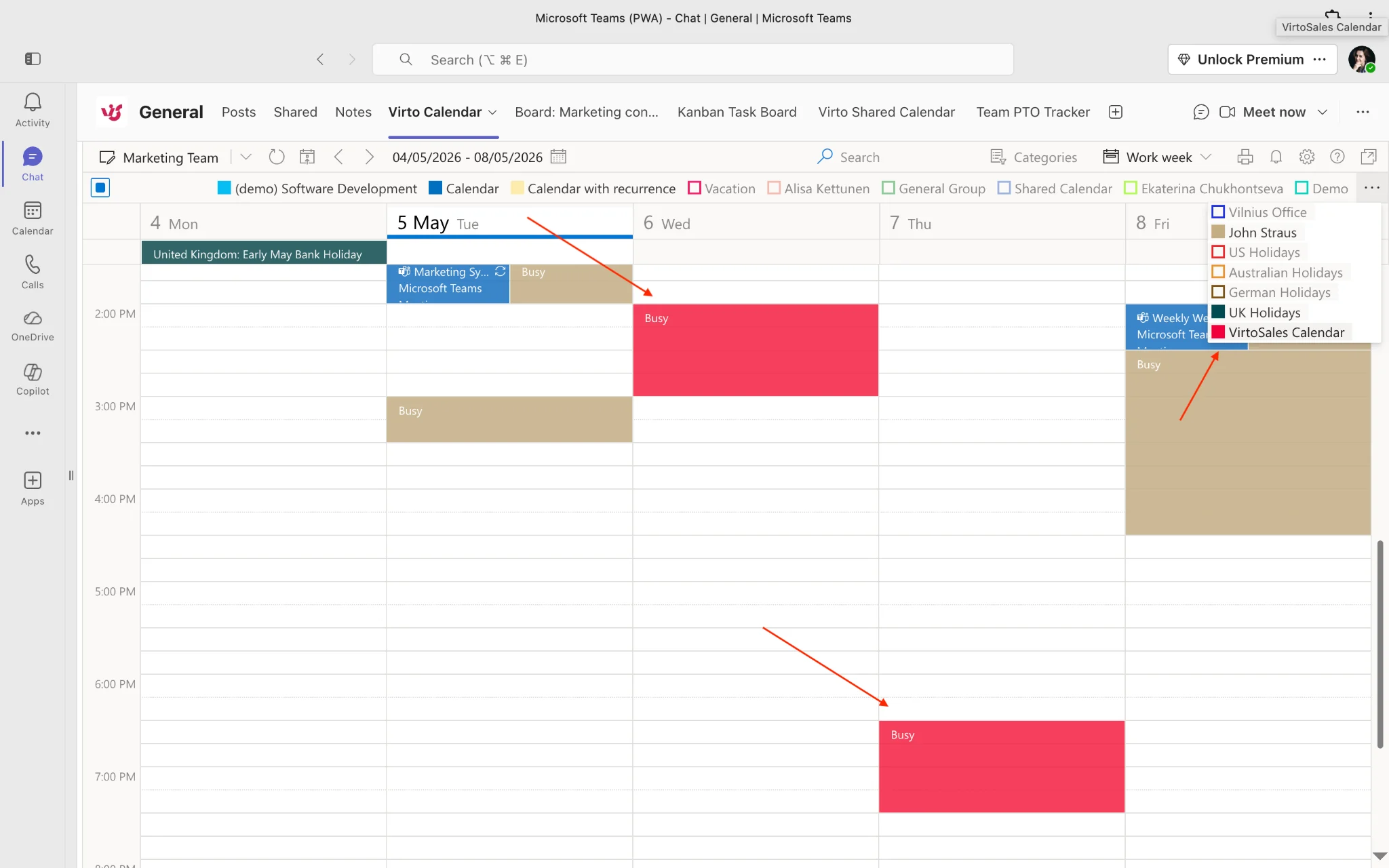Viewport: 1389px width, 868px height.
Task: Open the Activity bell in sidebar
Action: [x=33, y=110]
